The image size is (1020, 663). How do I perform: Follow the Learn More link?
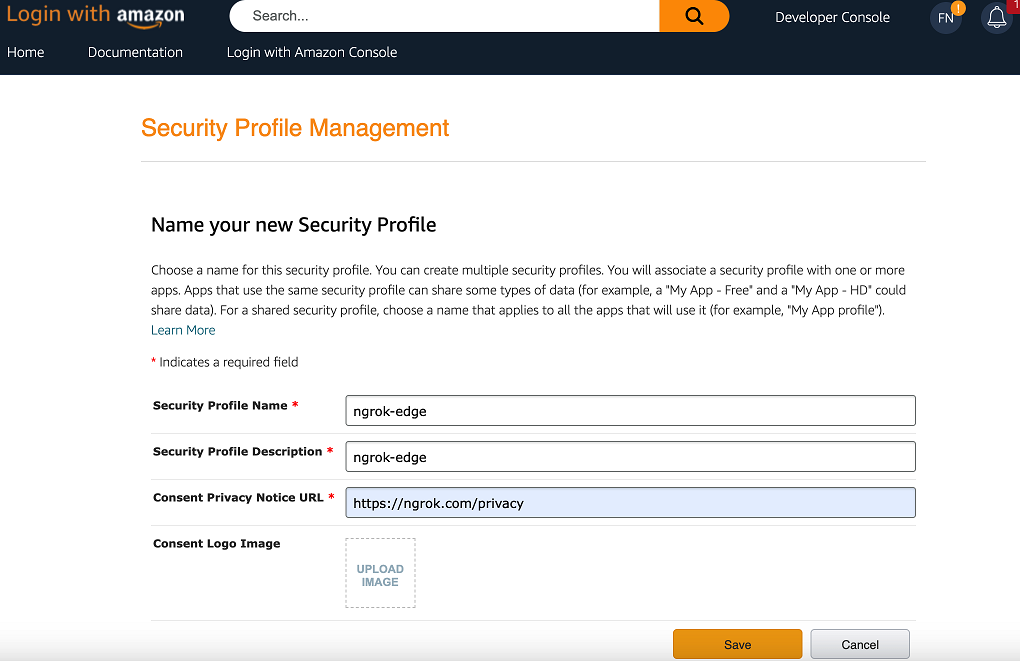[x=183, y=330]
